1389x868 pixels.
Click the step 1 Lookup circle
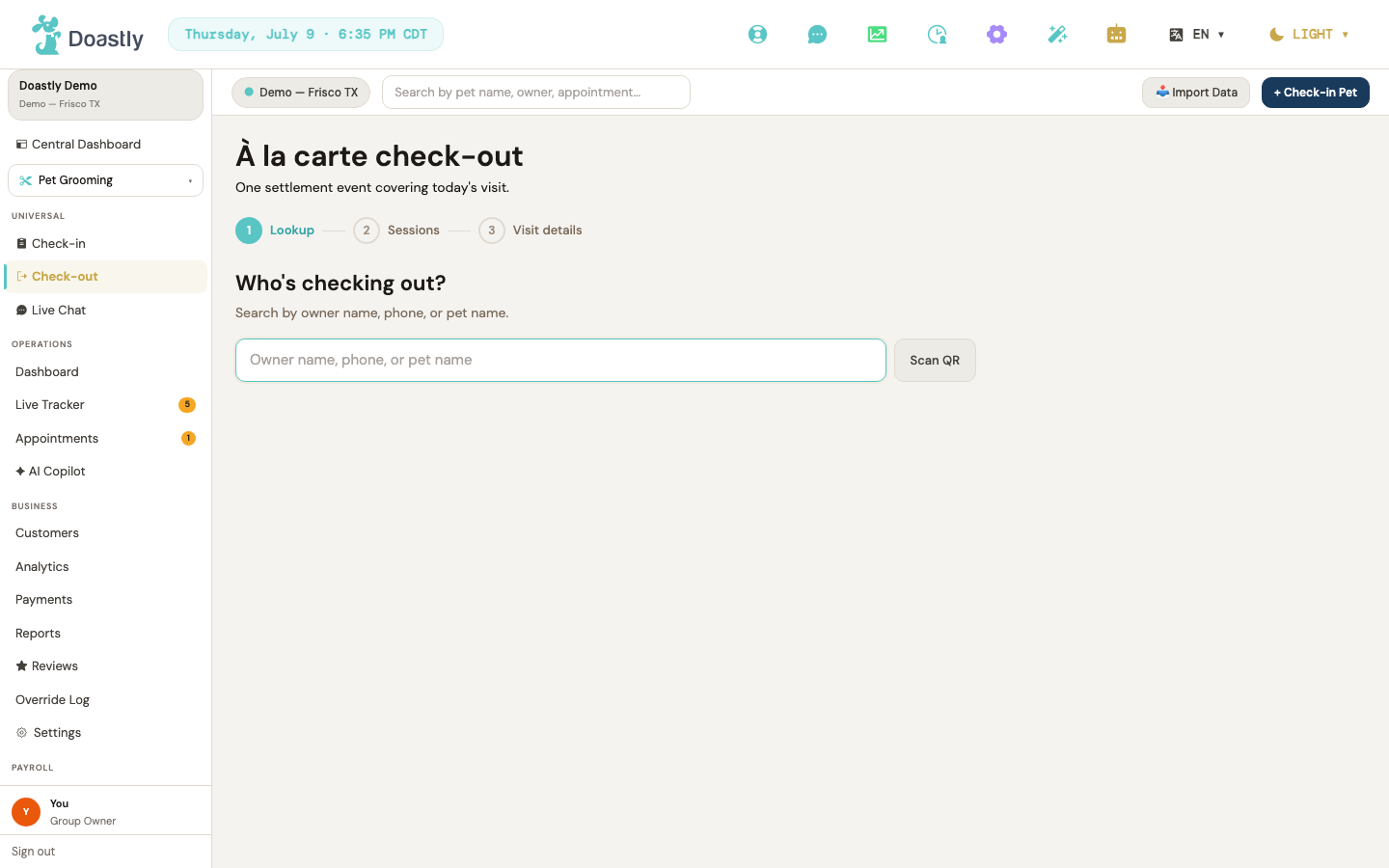click(249, 231)
